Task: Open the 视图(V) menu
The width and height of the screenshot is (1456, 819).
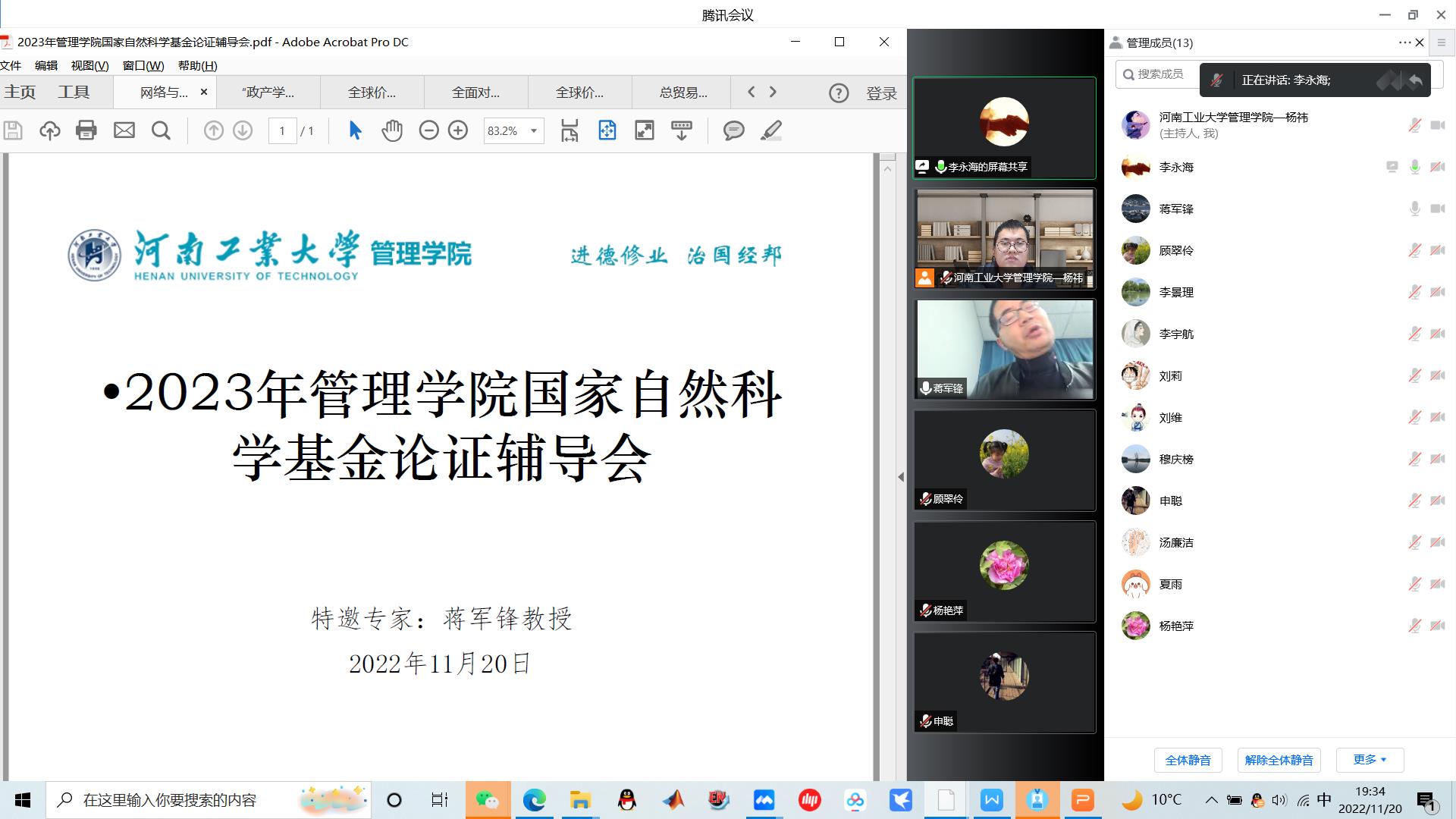Action: point(89,65)
